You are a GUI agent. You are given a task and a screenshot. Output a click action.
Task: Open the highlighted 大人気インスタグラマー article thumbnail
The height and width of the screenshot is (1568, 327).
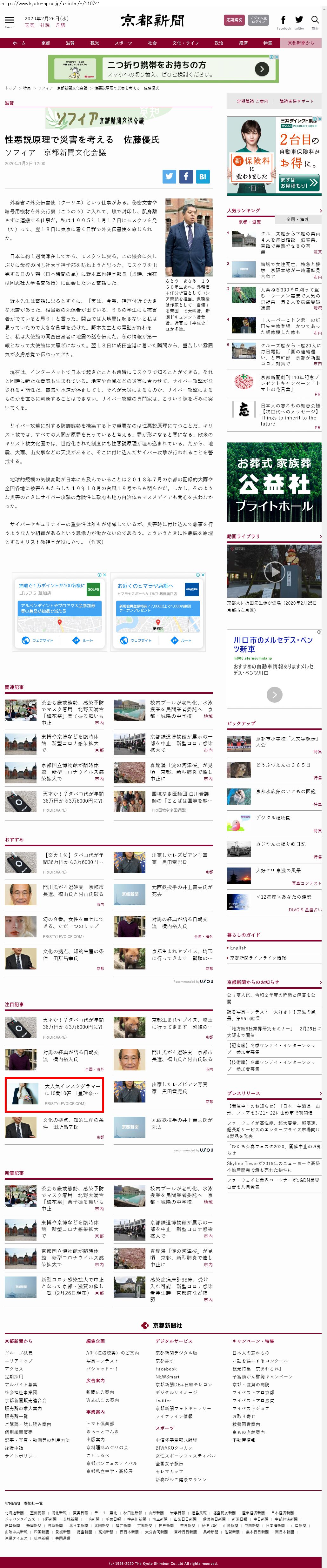click(x=21, y=1095)
